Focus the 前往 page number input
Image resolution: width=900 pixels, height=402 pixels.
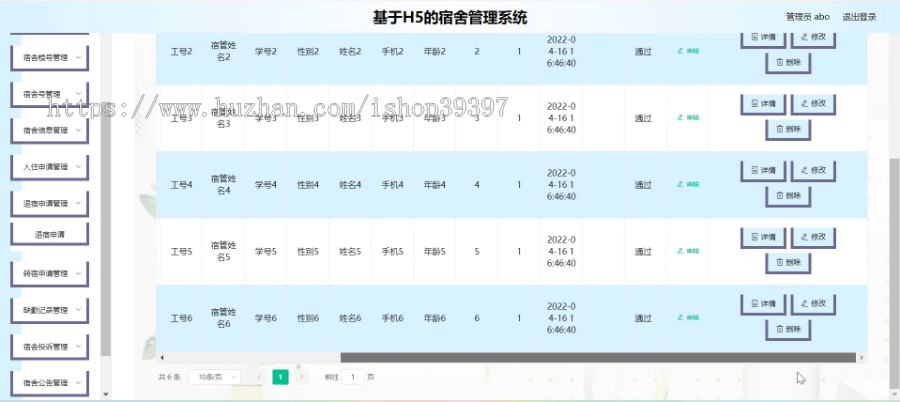point(353,377)
